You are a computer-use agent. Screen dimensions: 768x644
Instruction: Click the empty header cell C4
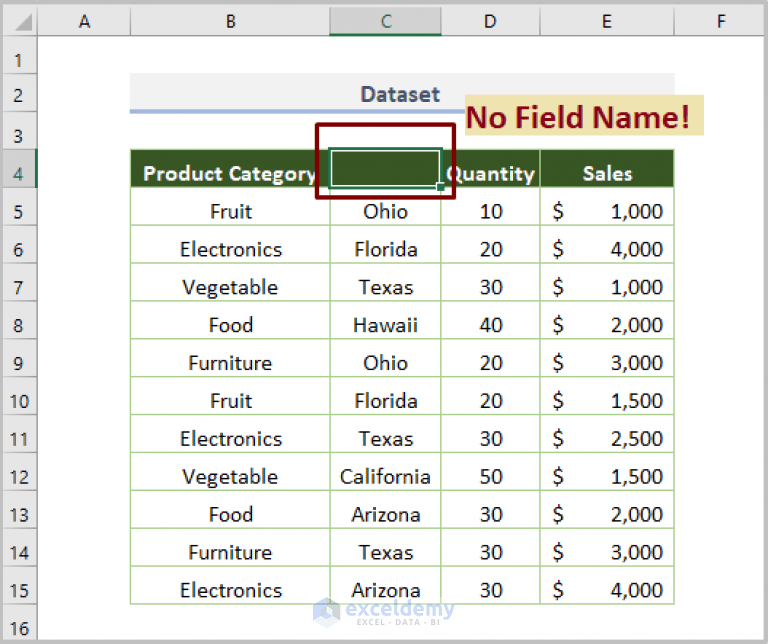385,169
